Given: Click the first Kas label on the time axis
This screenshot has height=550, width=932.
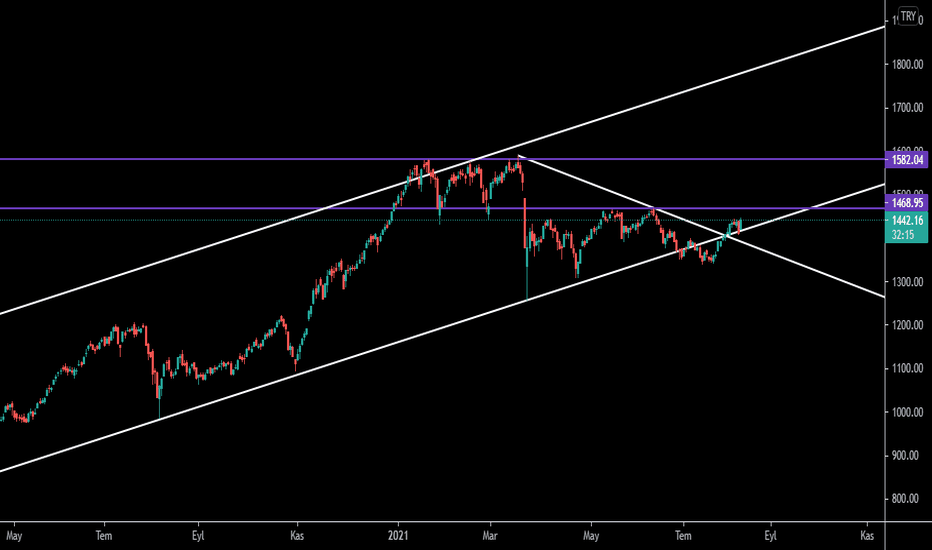Looking at the screenshot, I should (297, 536).
